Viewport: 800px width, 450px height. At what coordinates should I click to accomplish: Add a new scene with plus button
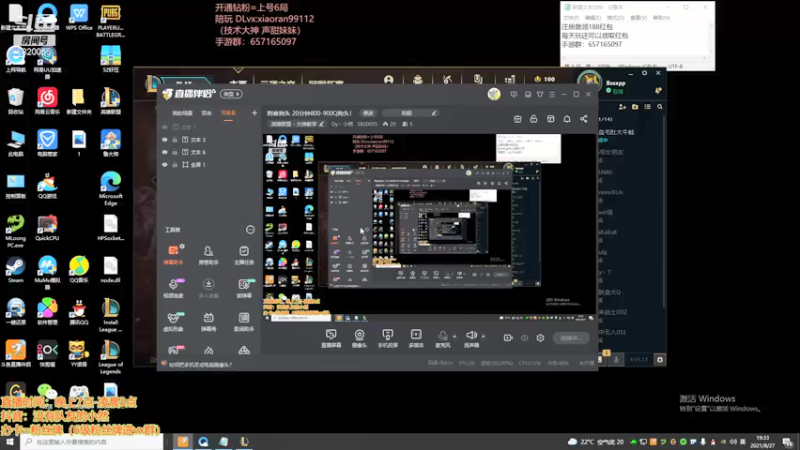[x=254, y=113]
